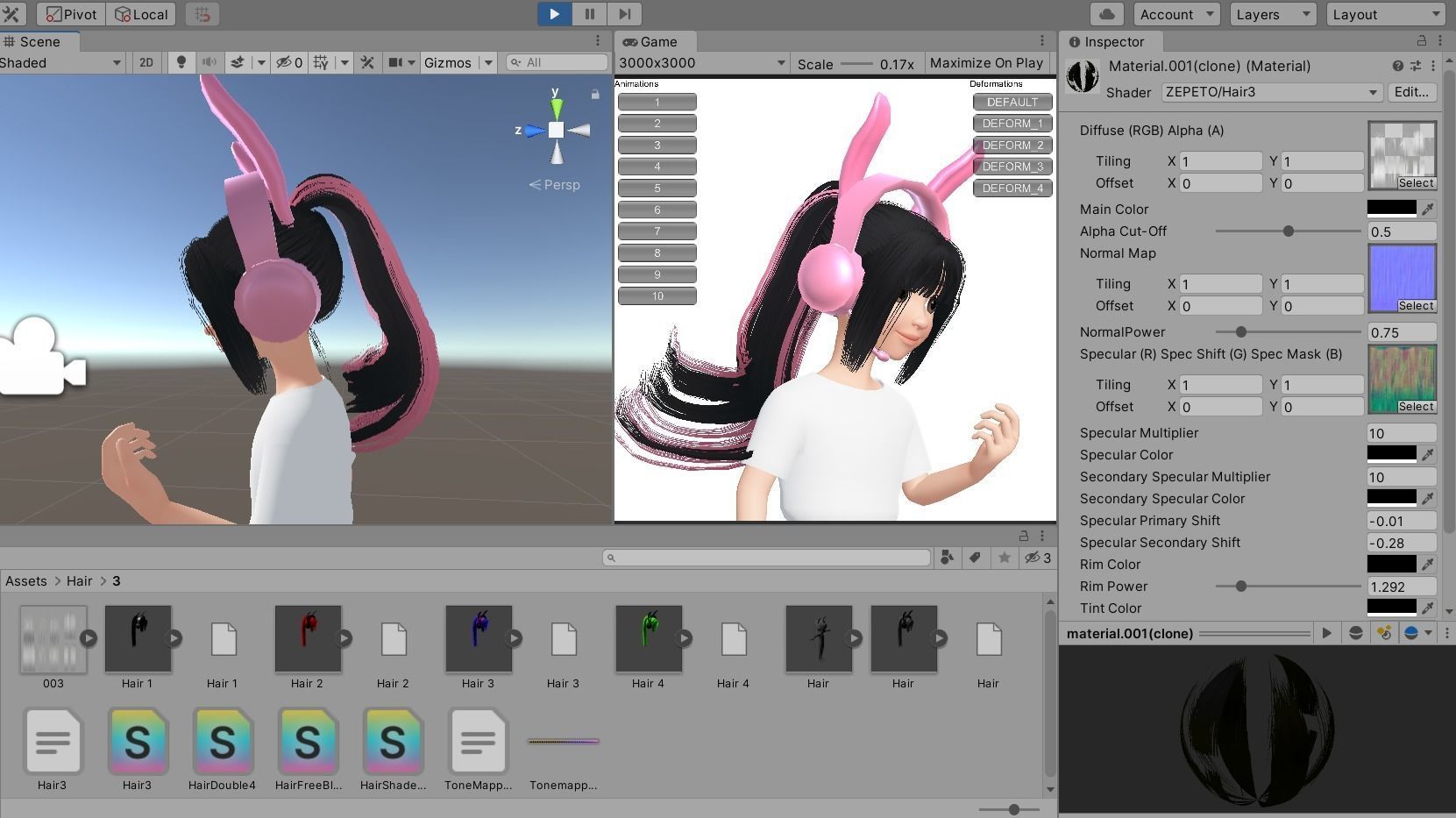Click the DEFAULT deformation button
The image size is (1456, 818).
(1012, 102)
